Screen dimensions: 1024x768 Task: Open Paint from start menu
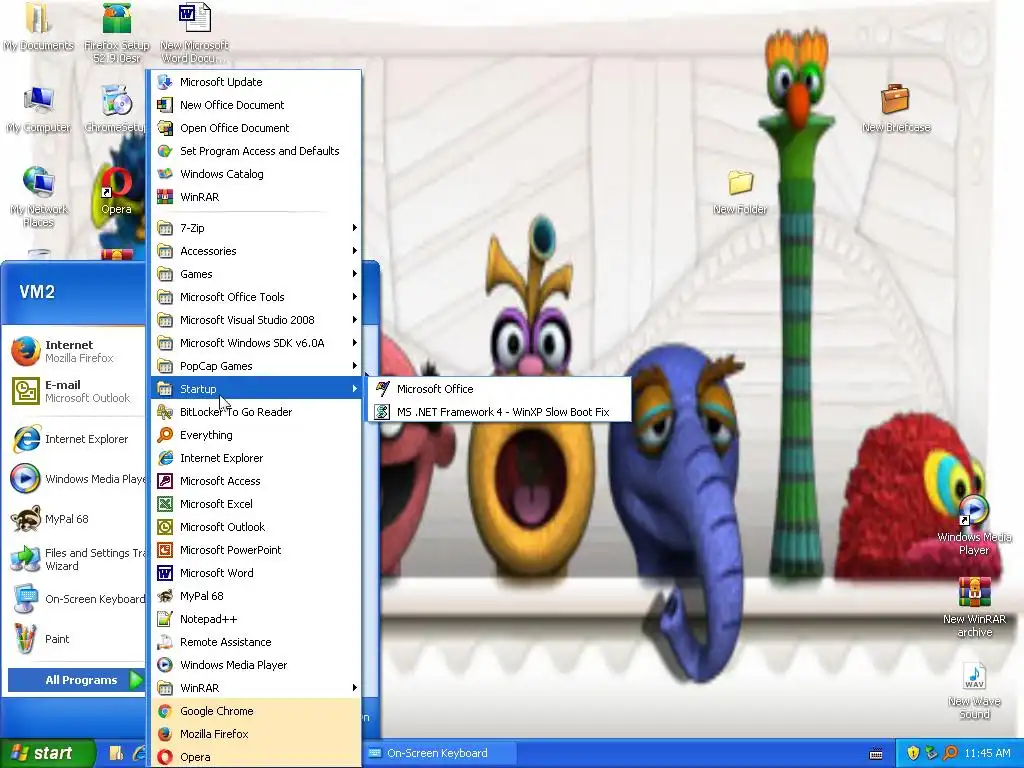point(74,639)
